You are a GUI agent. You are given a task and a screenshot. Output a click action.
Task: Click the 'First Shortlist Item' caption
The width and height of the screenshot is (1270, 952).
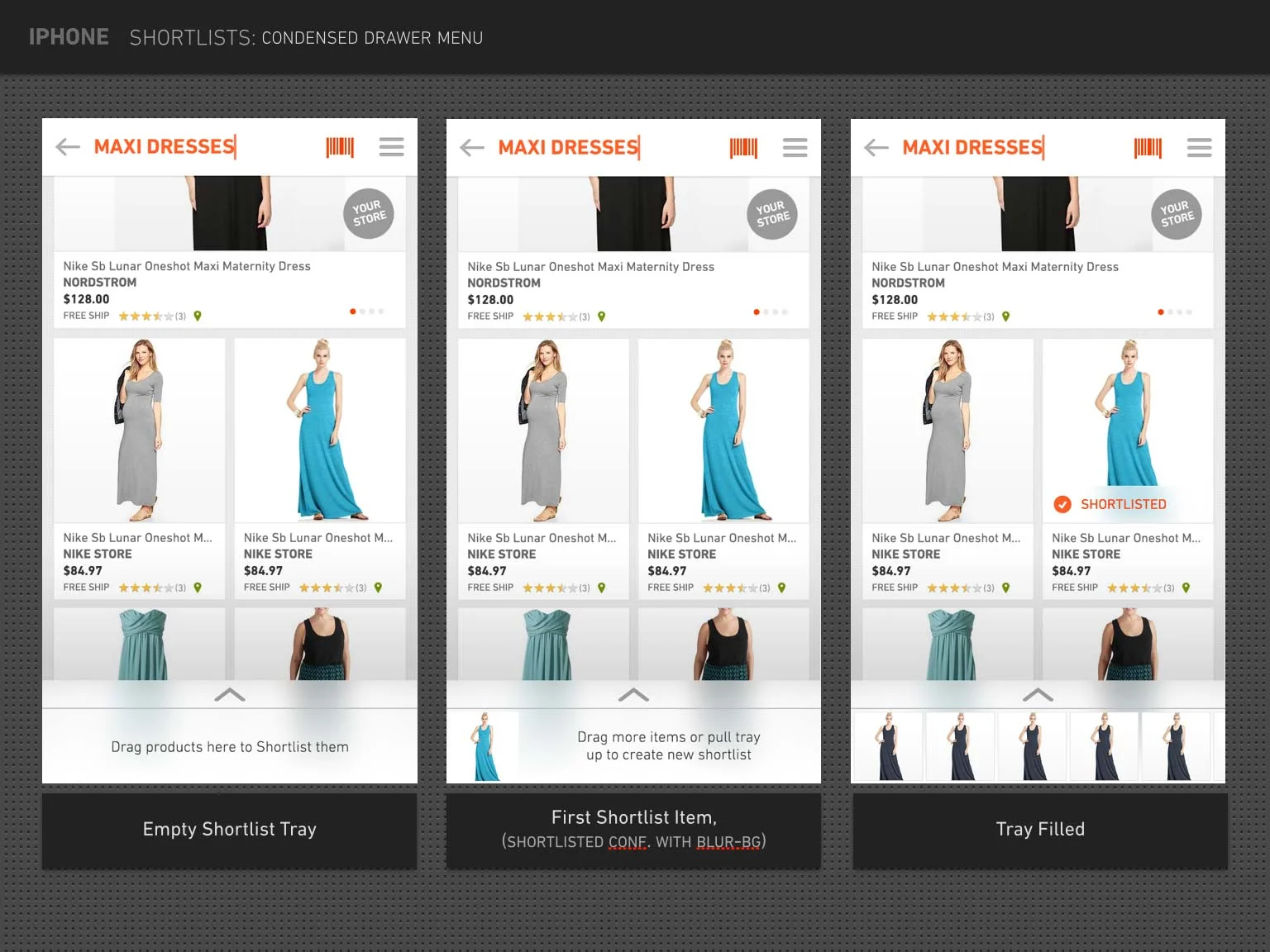634,817
